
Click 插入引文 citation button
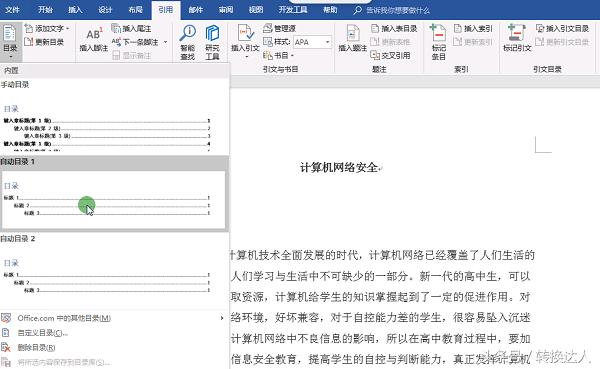click(245, 41)
